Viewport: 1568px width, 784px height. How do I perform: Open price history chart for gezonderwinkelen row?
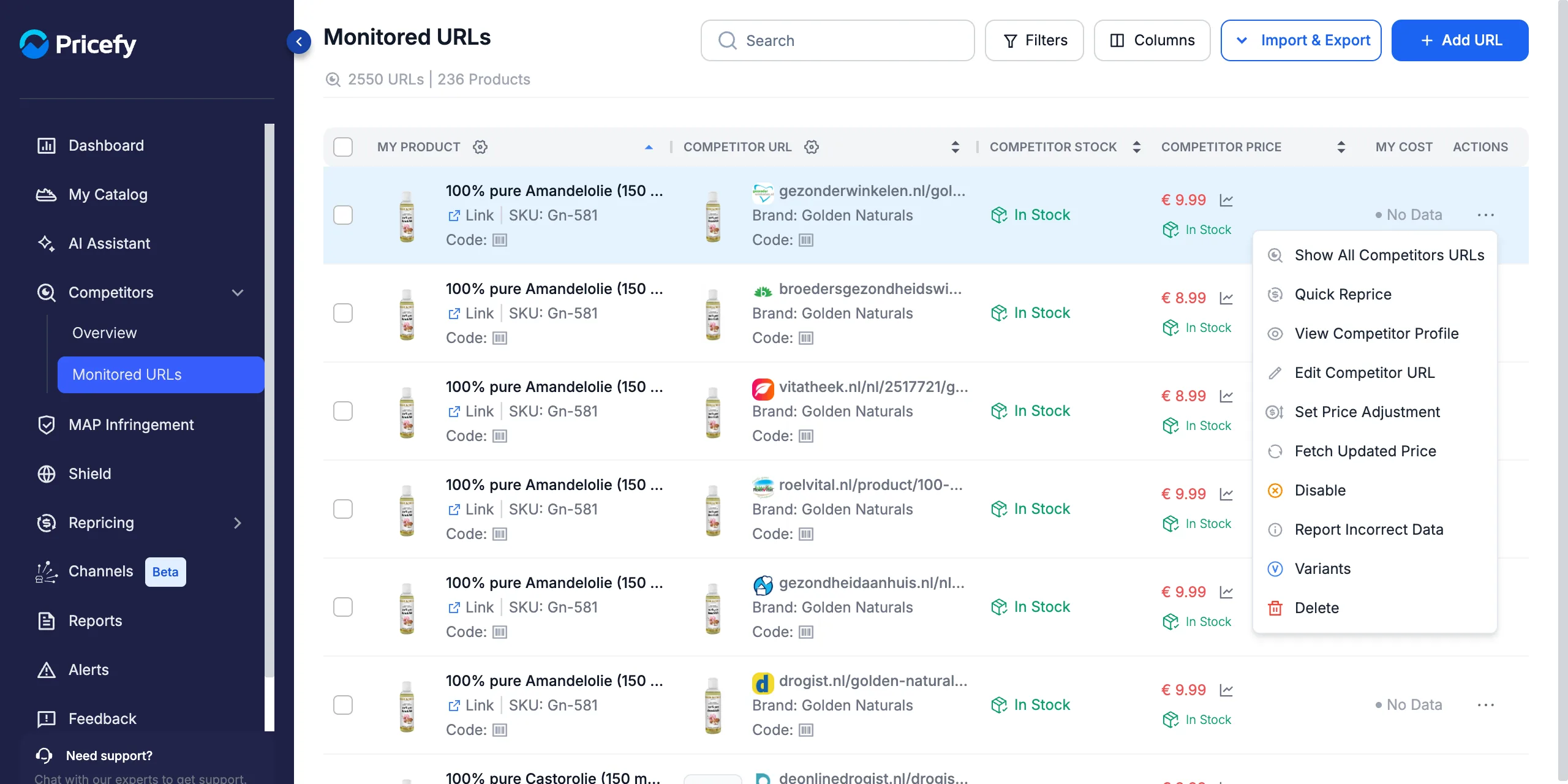[1226, 200]
